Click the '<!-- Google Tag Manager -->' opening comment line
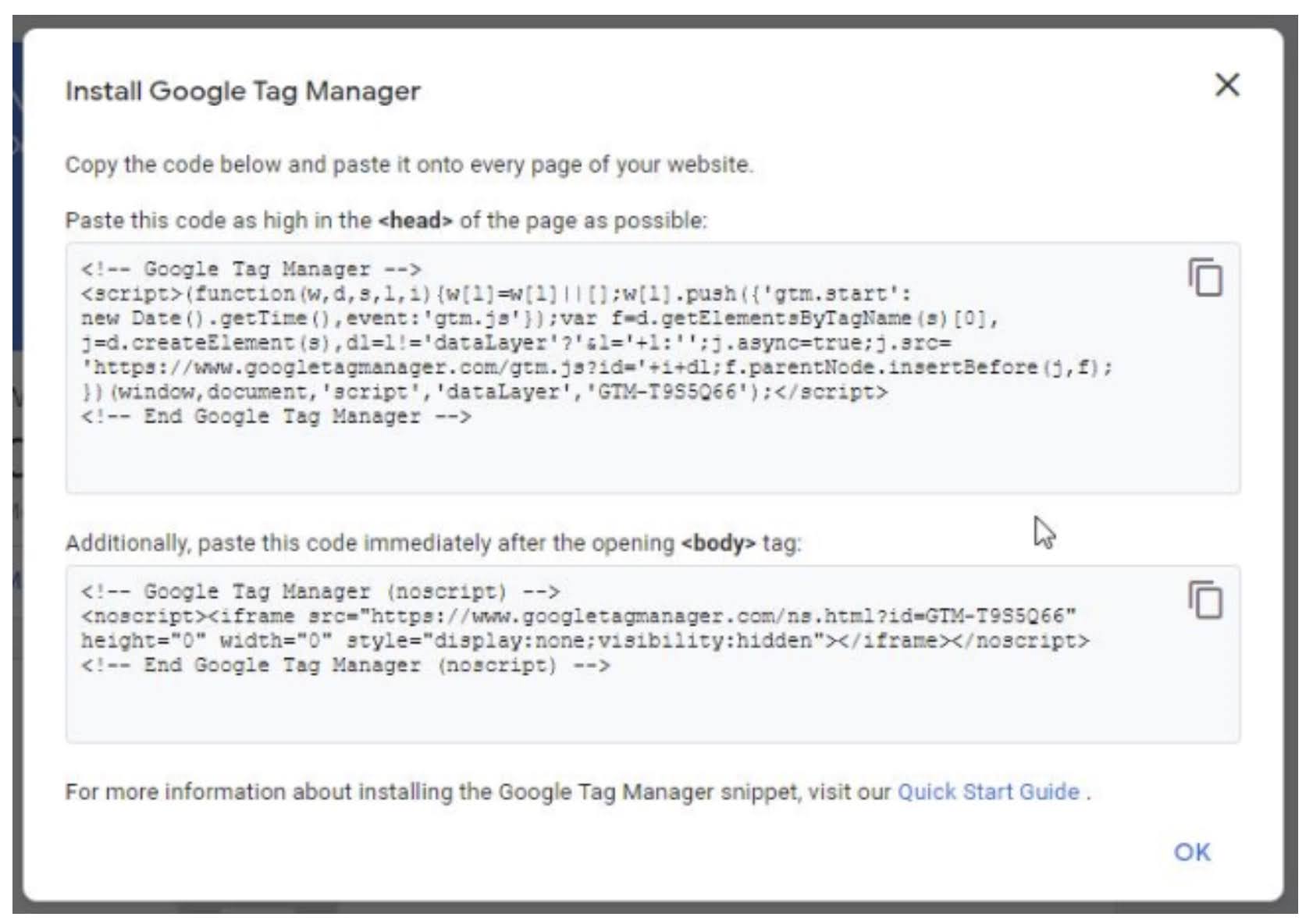The width and height of the screenshot is (1313, 924). [251, 269]
